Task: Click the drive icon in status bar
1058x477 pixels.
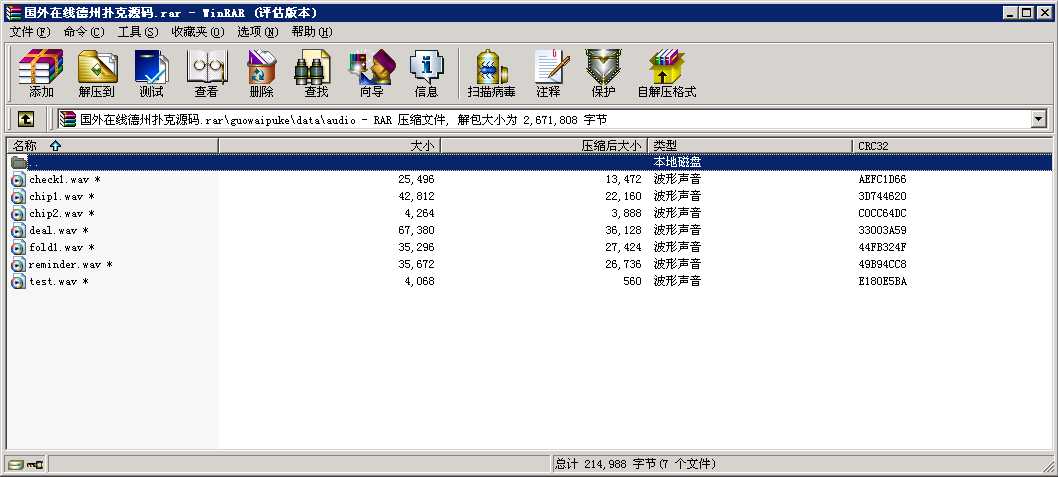Action: point(16,464)
